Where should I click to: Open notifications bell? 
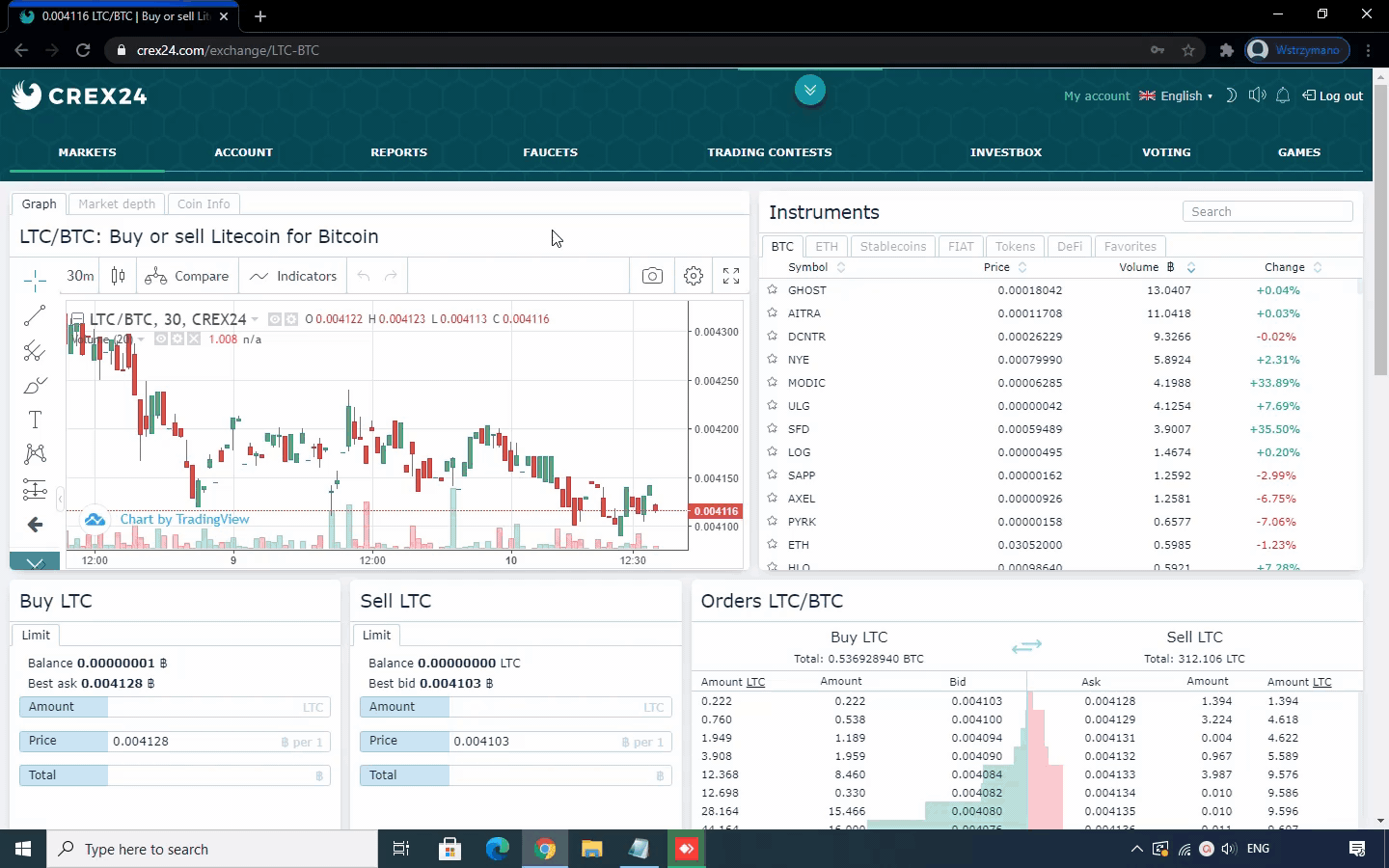point(1283,95)
